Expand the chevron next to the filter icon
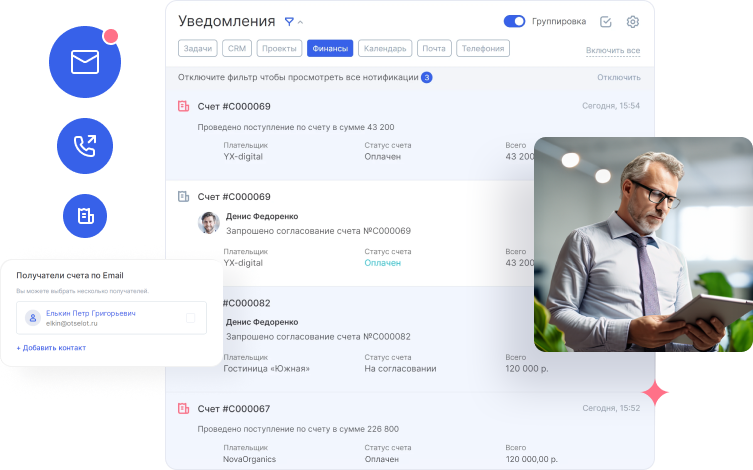 pyautogui.click(x=301, y=22)
